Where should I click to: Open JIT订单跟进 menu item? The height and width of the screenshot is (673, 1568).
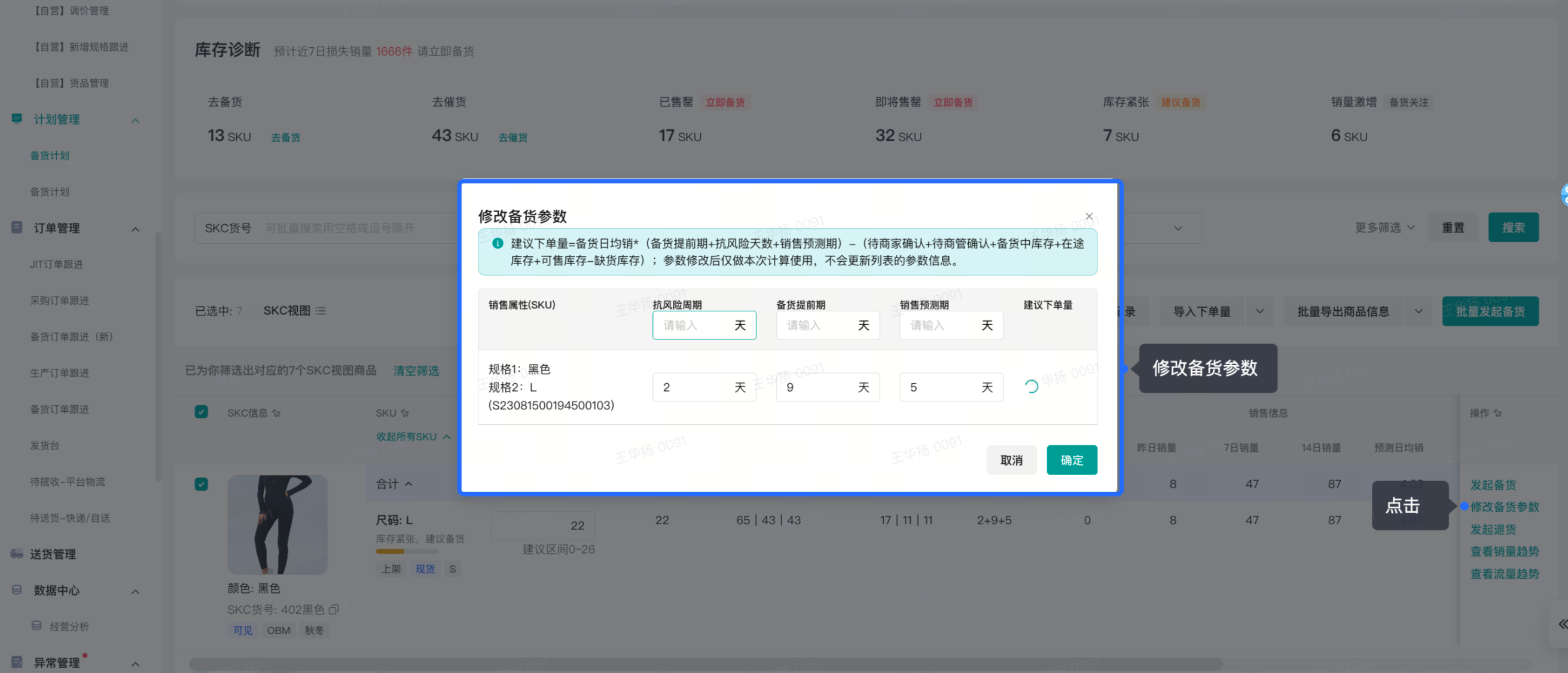click(57, 264)
